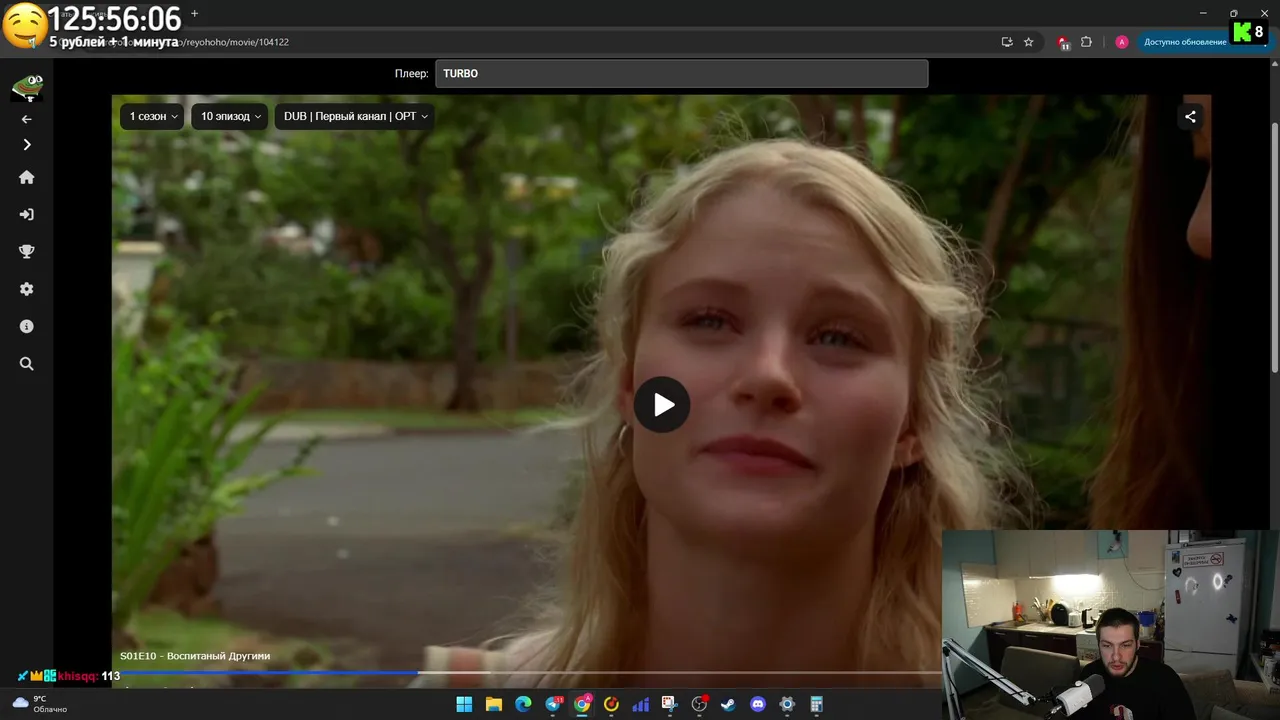The image size is (1280, 720).
Task: Launch Microsoft Edge from the taskbar
Action: pyautogui.click(x=523, y=704)
